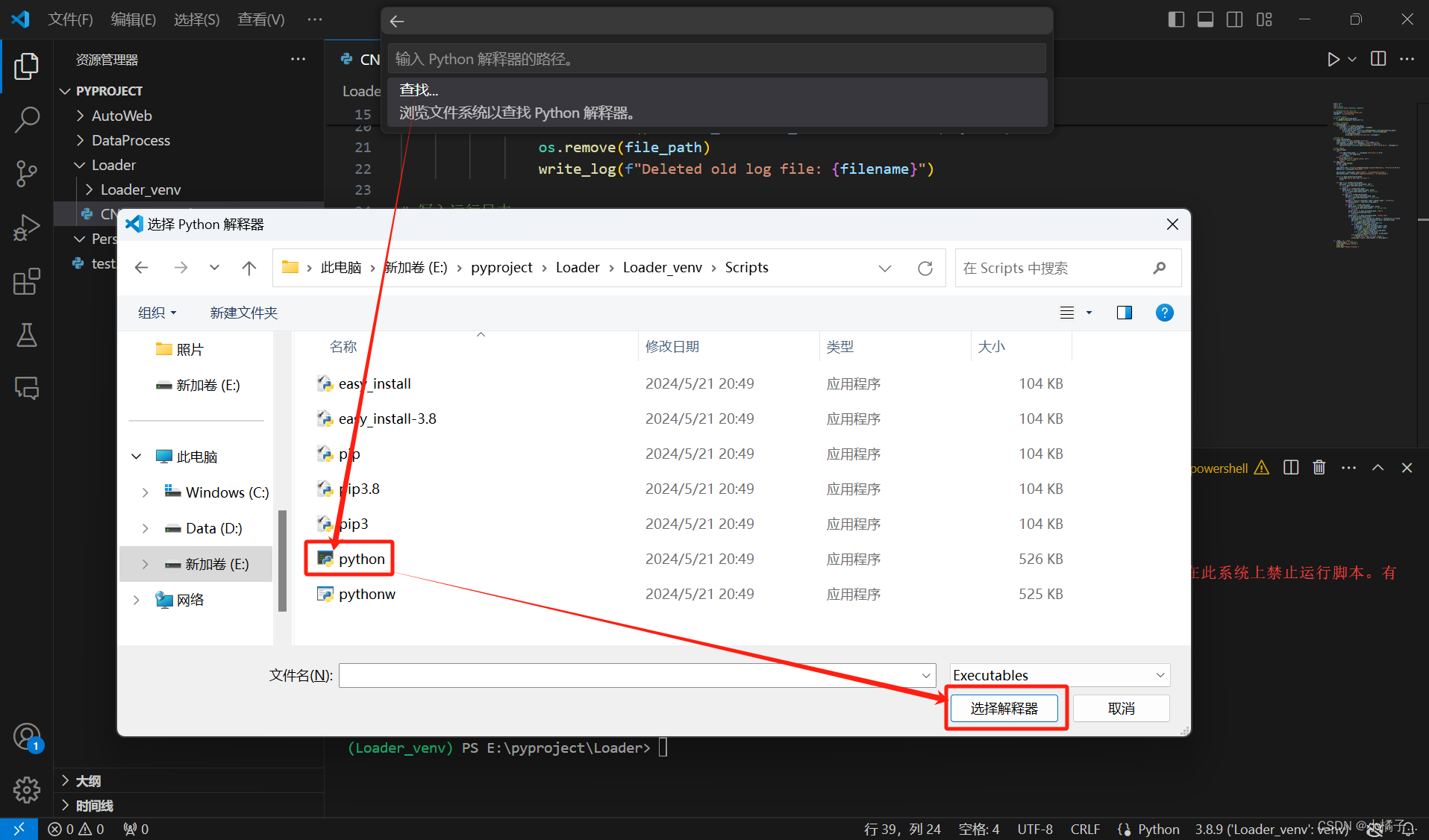The image size is (1429, 840).
Task: Open the Source Control view
Action: click(27, 173)
